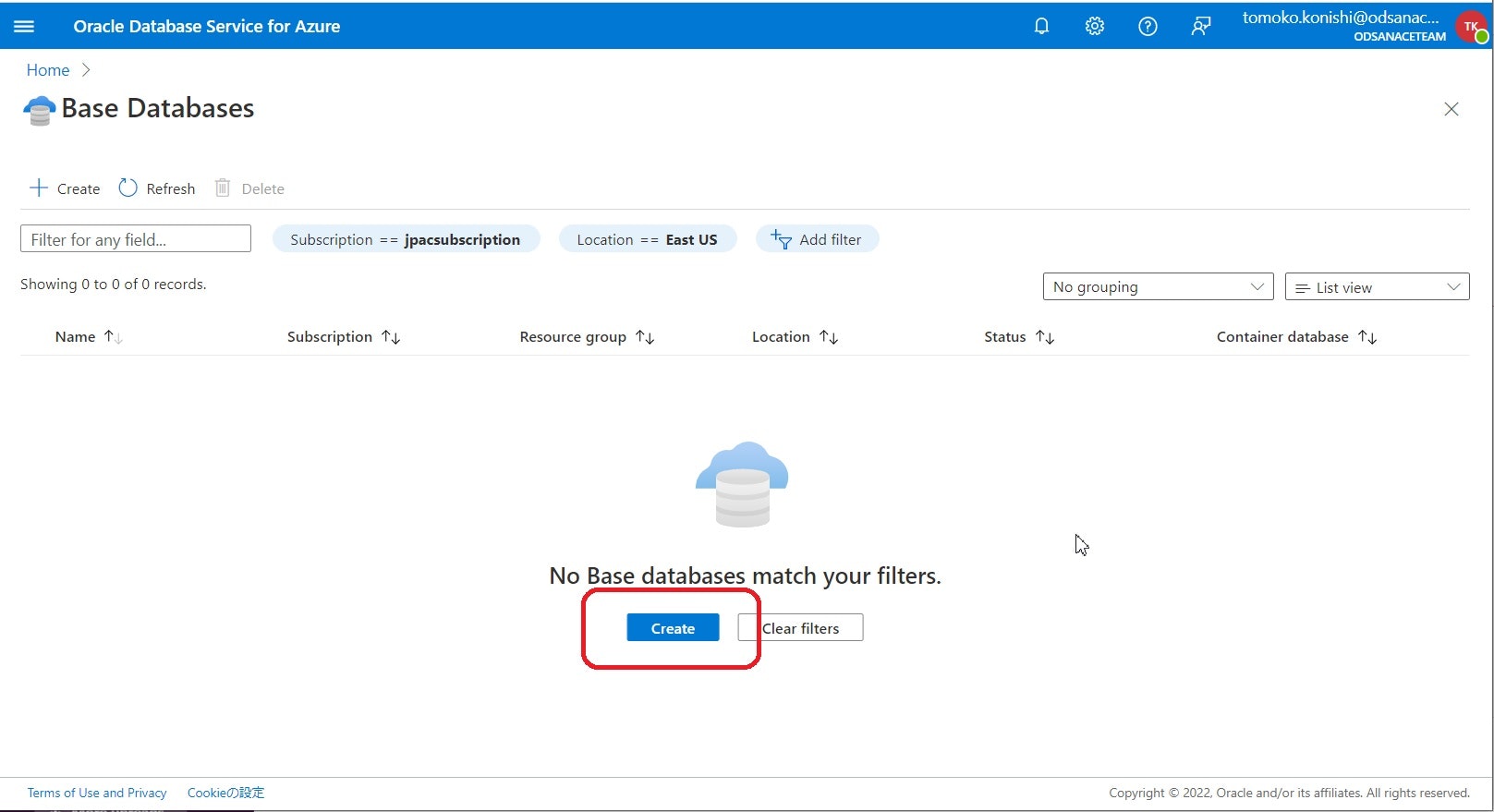Sort by the Resource group column
1494x812 pixels.
pyautogui.click(x=587, y=337)
